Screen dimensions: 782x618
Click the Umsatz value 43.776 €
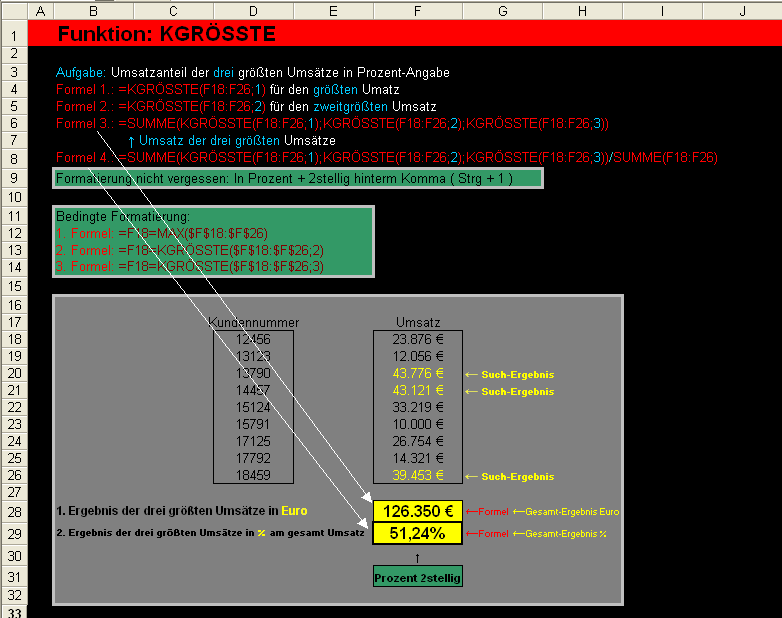[417, 374]
